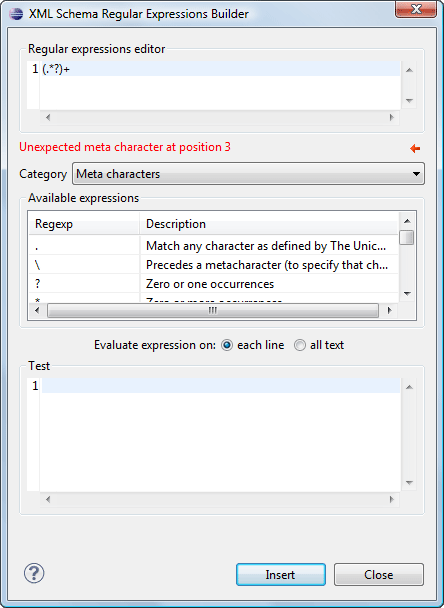Click the Close button

coord(379,574)
